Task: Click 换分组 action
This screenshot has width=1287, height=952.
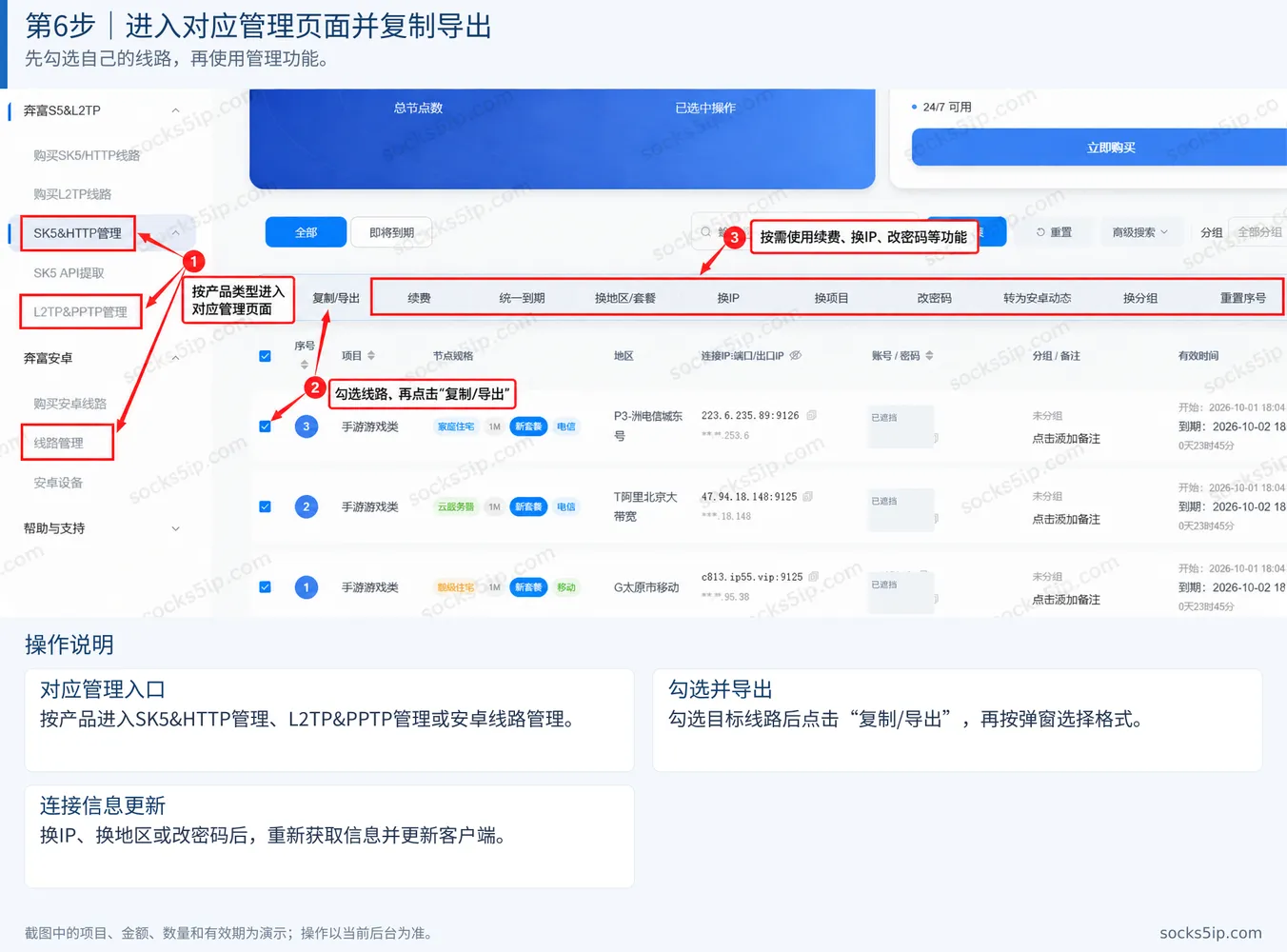Action: point(1140,298)
